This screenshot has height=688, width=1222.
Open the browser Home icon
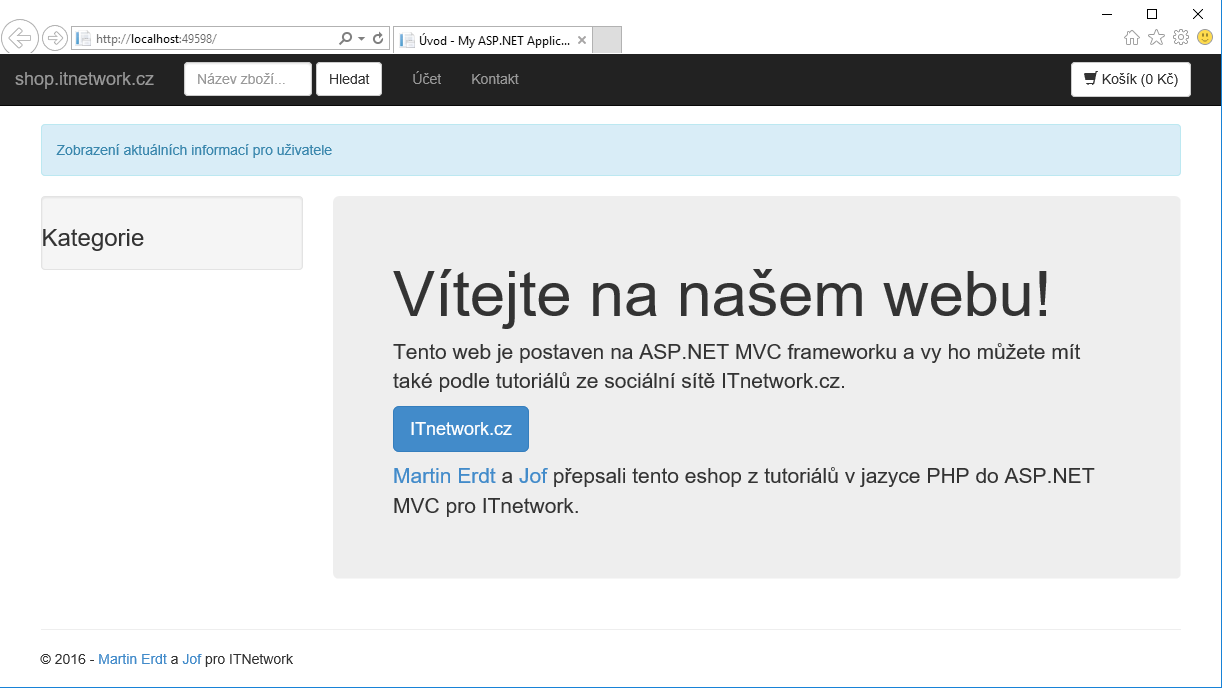click(x=1132, y=38)
